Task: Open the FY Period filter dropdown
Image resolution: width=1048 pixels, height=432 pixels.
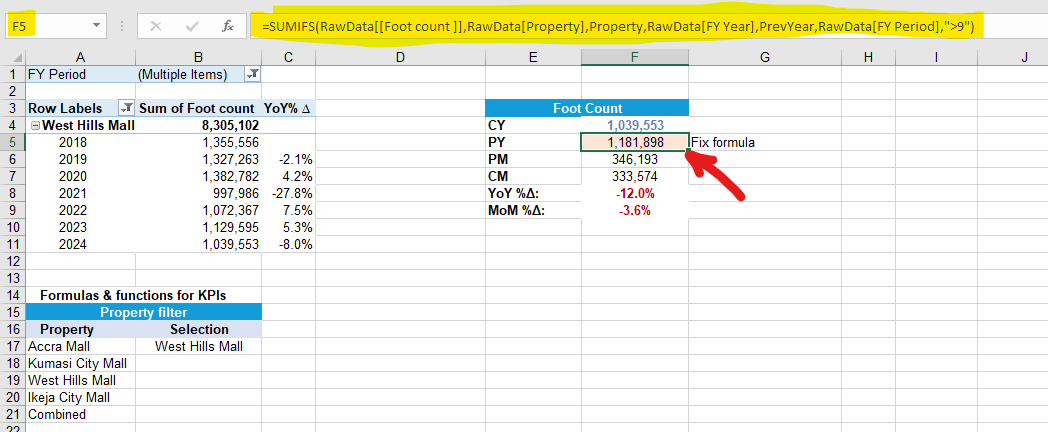Action: [x=253, y=75]
